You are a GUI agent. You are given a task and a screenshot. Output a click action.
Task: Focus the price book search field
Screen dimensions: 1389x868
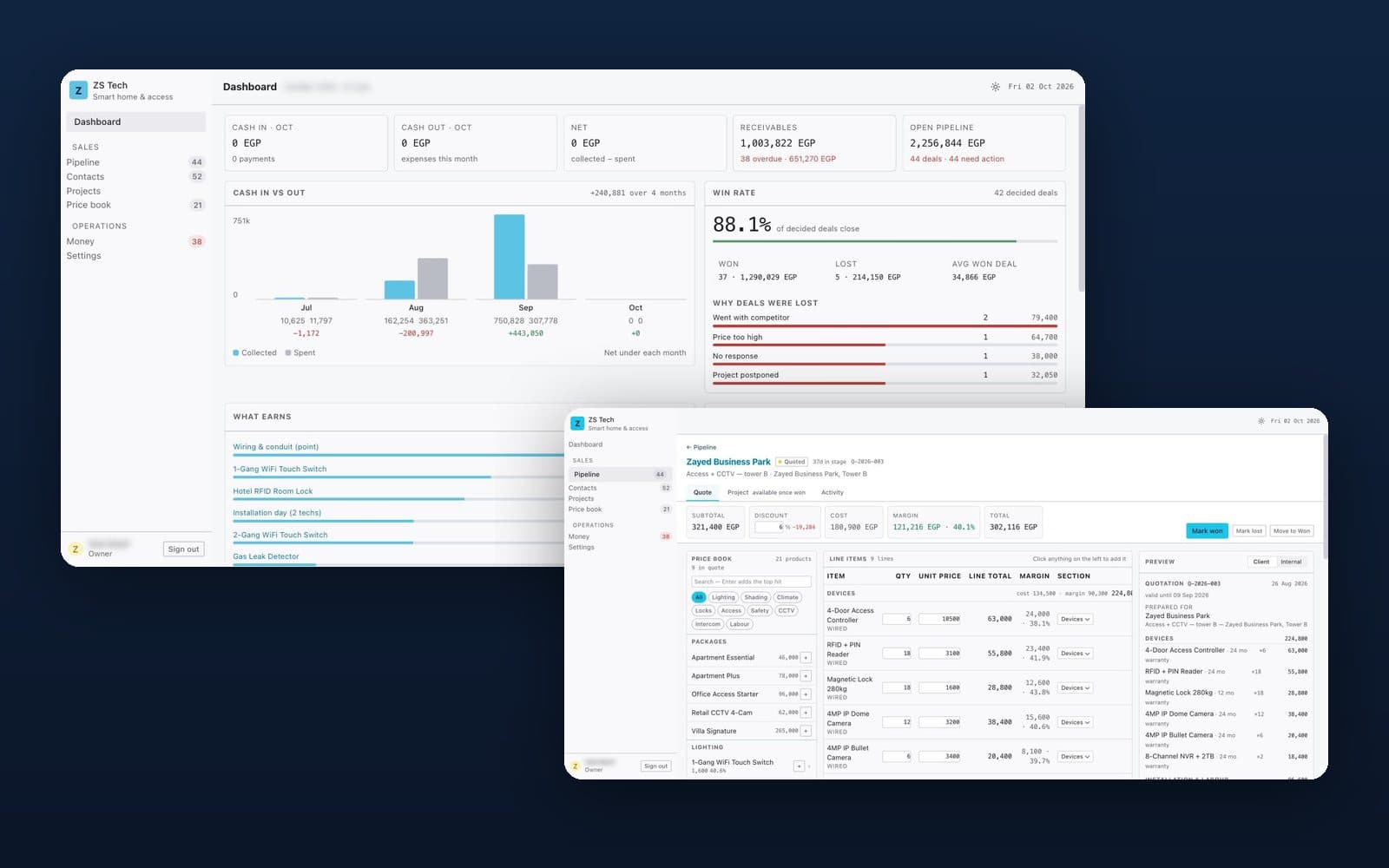(x=751, y=582)
